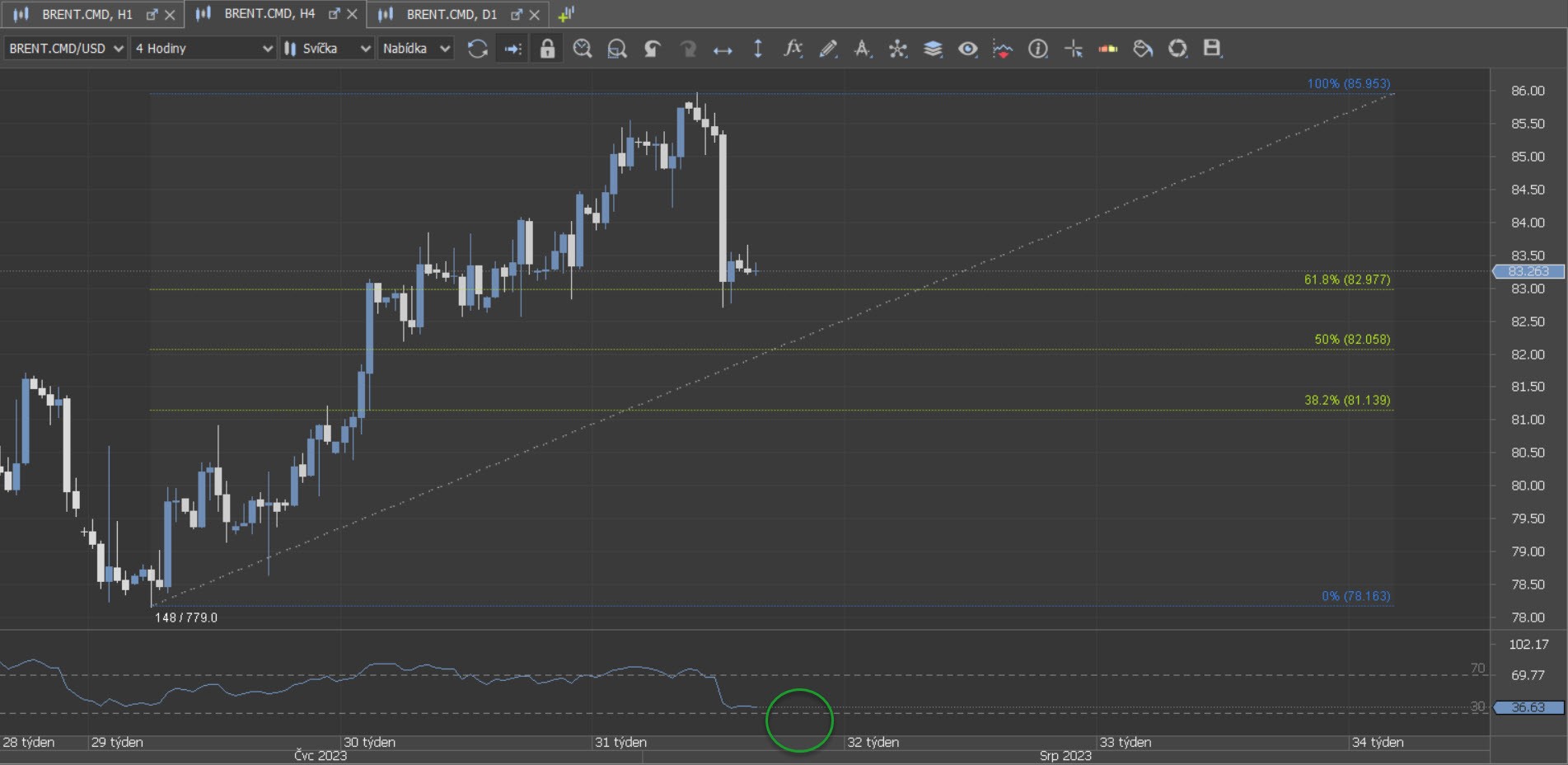Viewport: 1568px width, 765px height.
Task: Detach the BRENT.CMD, H4 tab window
Action: [334, 14]
